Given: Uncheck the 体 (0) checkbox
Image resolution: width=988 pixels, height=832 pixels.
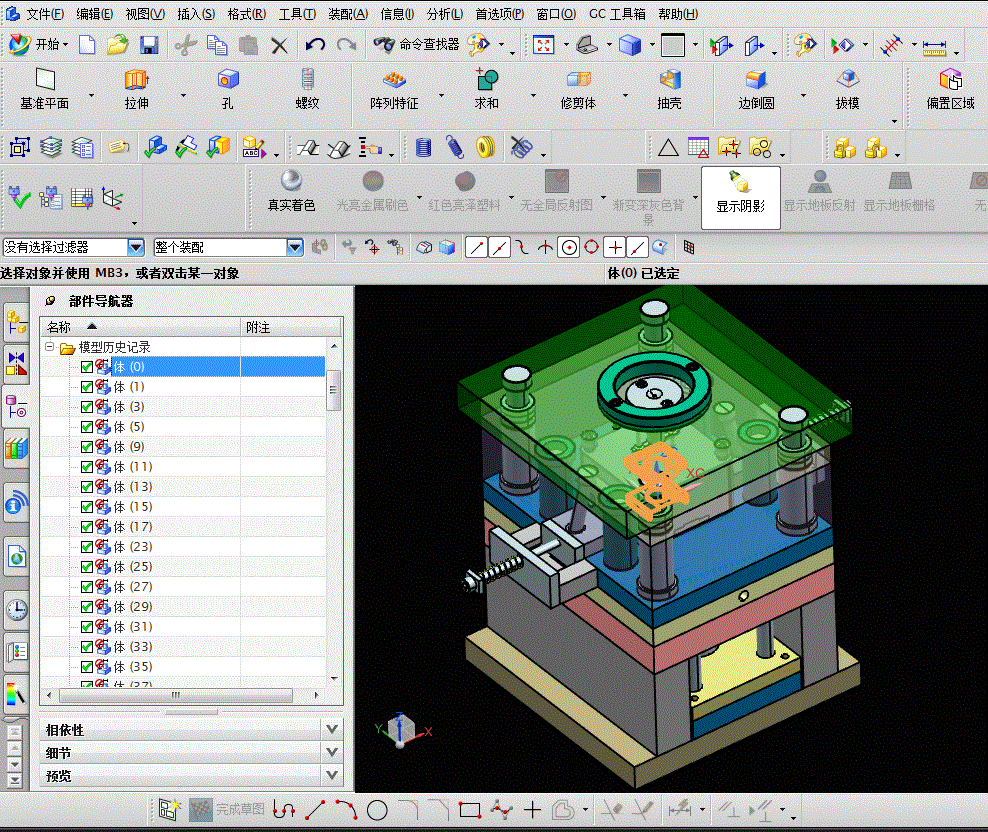Looking at the screenshot, I should click(x=87, y=367).
